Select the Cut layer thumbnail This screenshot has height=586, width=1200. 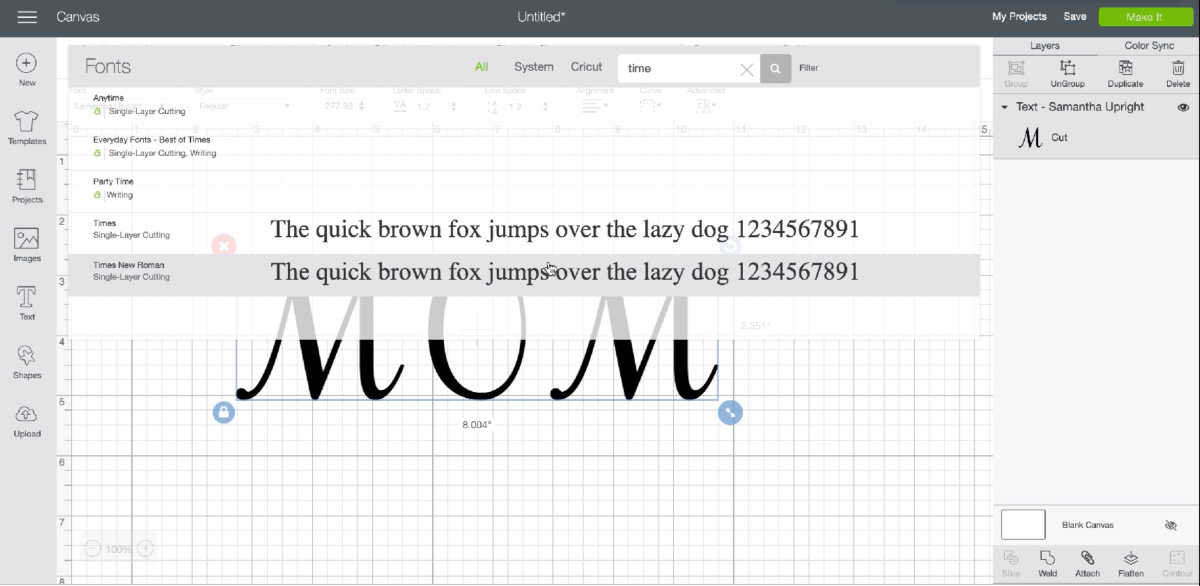(1030, 138)
